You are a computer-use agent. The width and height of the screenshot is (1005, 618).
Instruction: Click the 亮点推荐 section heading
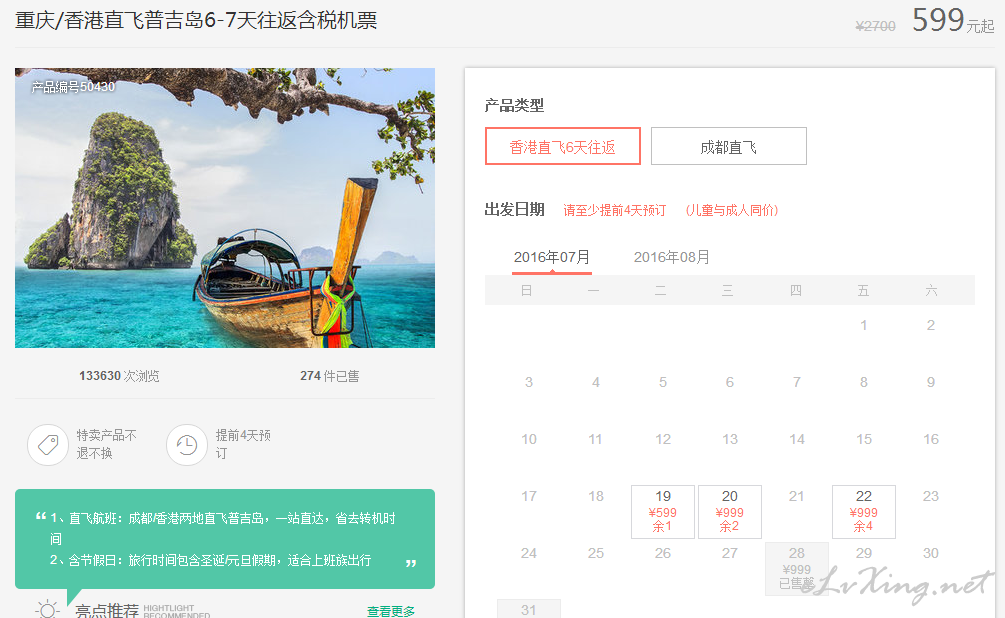pyautogui.click(x=107, y=610)
